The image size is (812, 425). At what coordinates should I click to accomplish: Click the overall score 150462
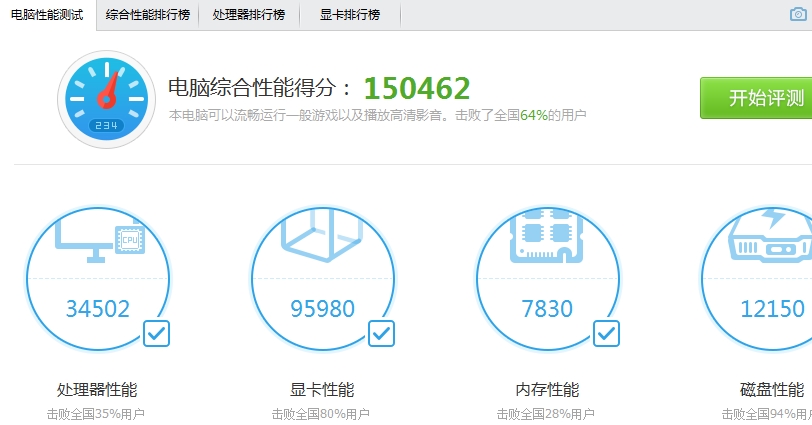point(417,88)
